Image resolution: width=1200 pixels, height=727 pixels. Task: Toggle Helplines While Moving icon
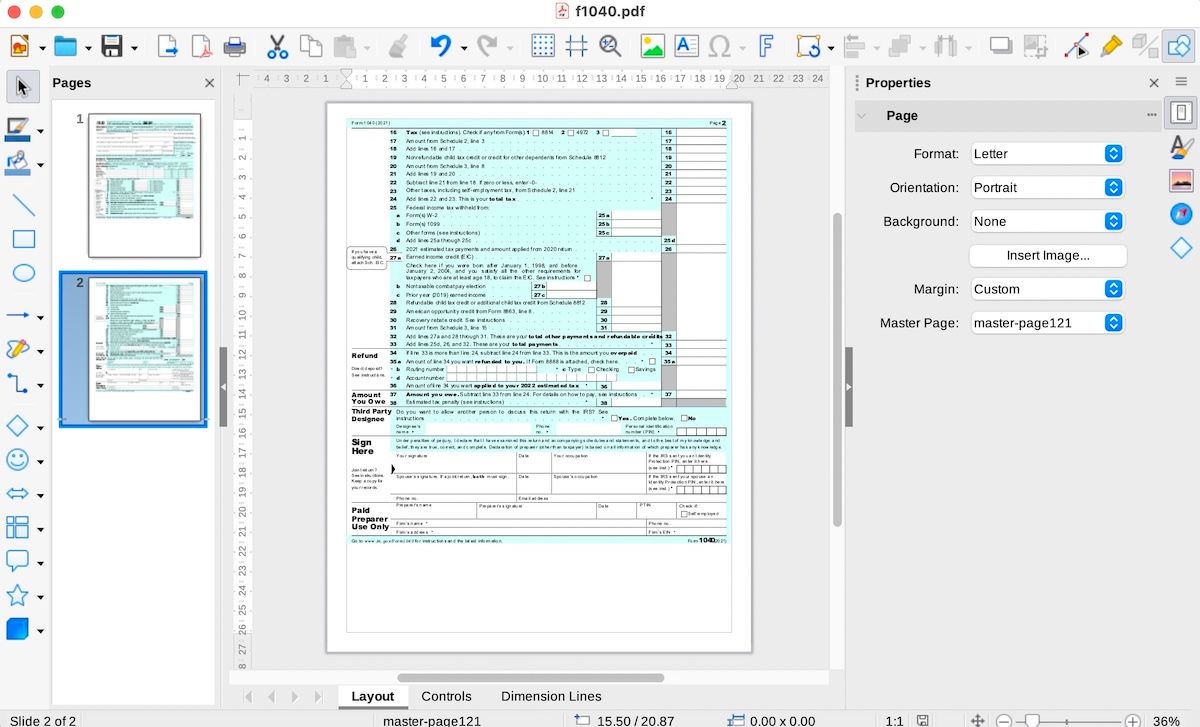point(576,46)
